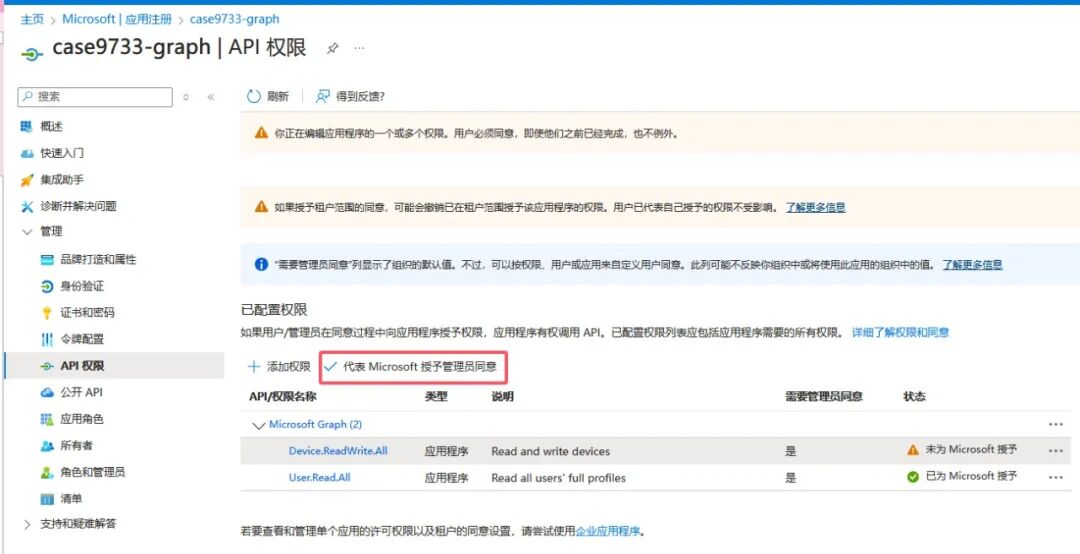Open the title bar ellipsis menu
The image size is (1080, 554).
coord(360,48)
